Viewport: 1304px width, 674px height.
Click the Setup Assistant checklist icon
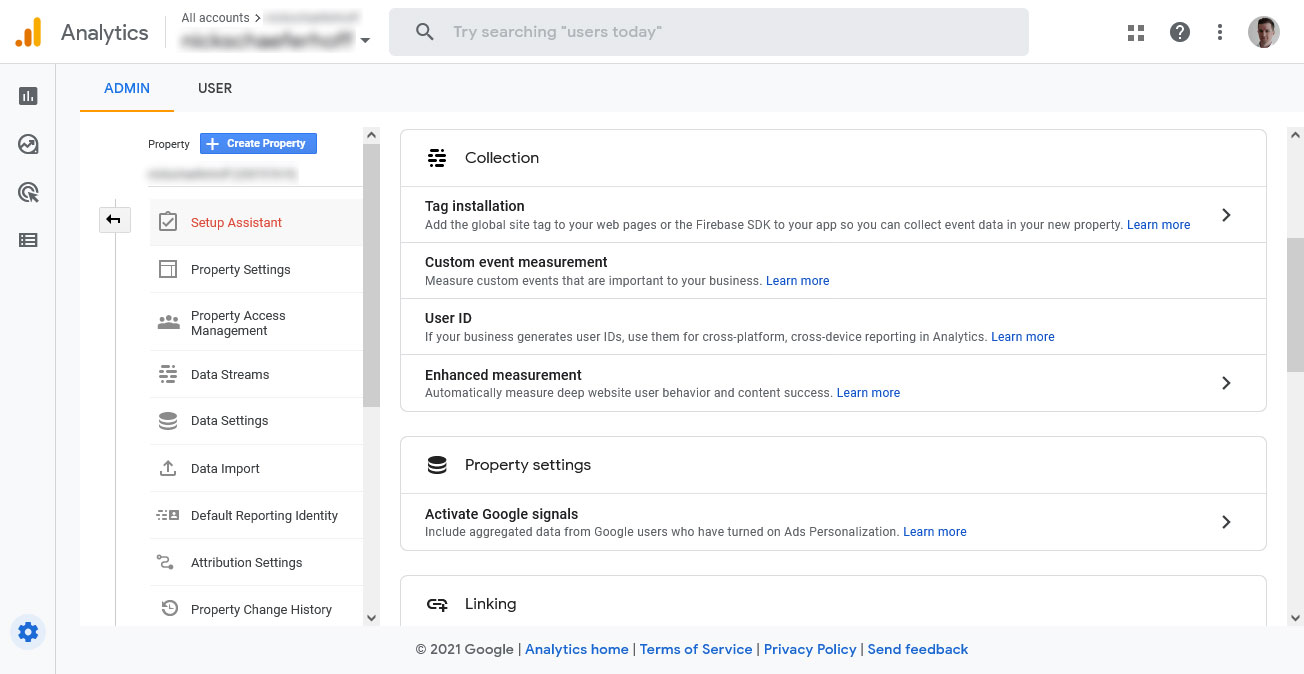click(x=168, y=222)
